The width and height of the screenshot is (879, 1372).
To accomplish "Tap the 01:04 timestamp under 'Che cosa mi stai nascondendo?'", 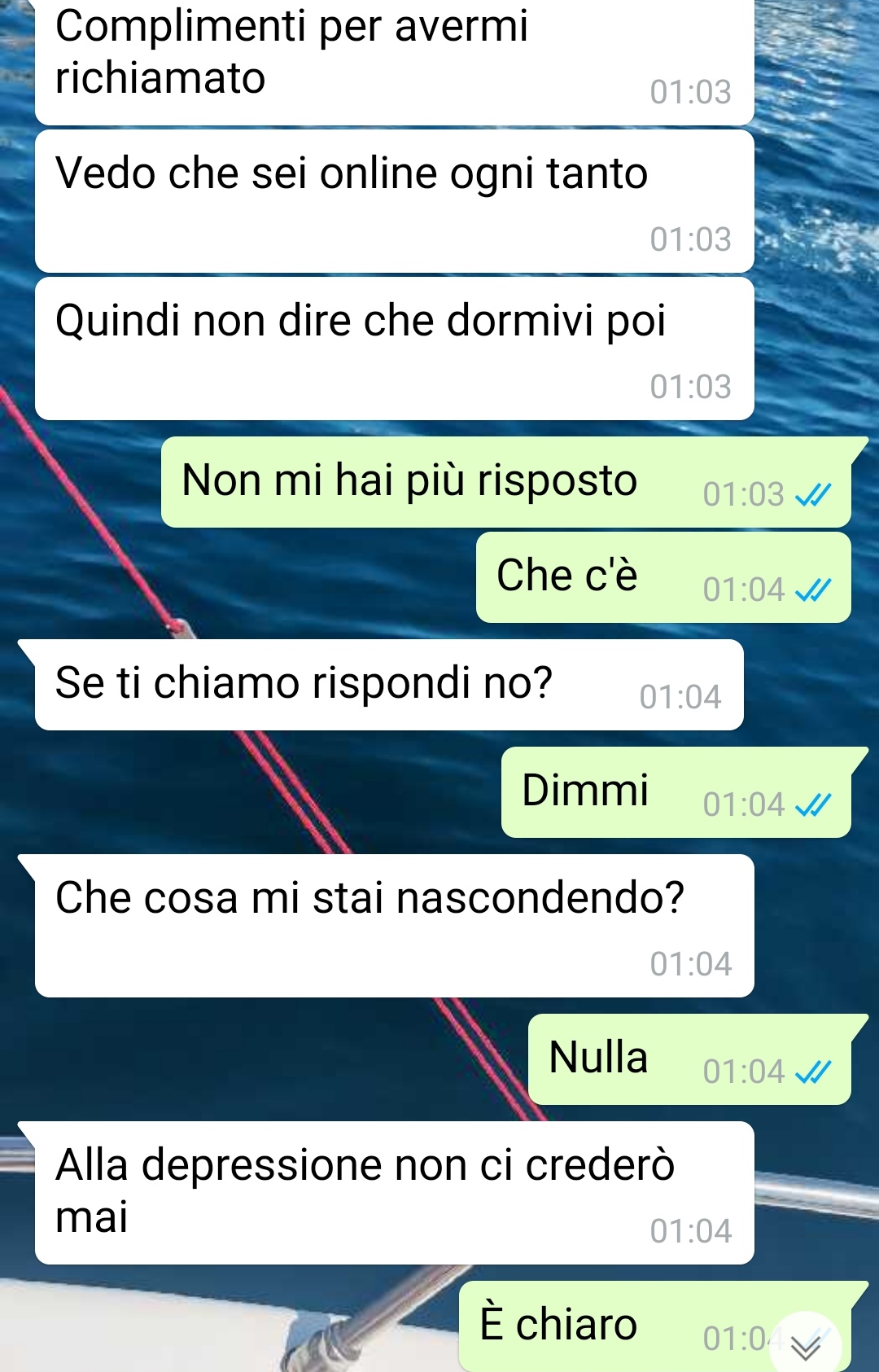I will click(690, 964).
